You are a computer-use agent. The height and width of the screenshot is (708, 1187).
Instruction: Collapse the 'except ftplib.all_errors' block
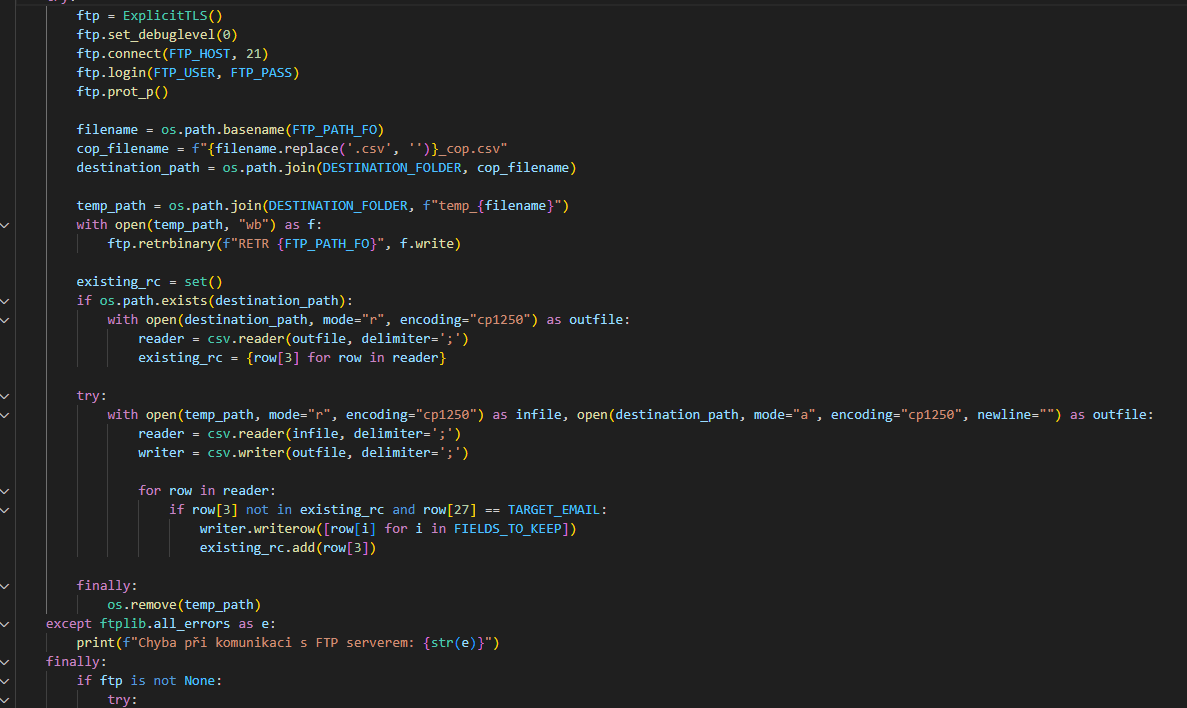tap(5, 624)
